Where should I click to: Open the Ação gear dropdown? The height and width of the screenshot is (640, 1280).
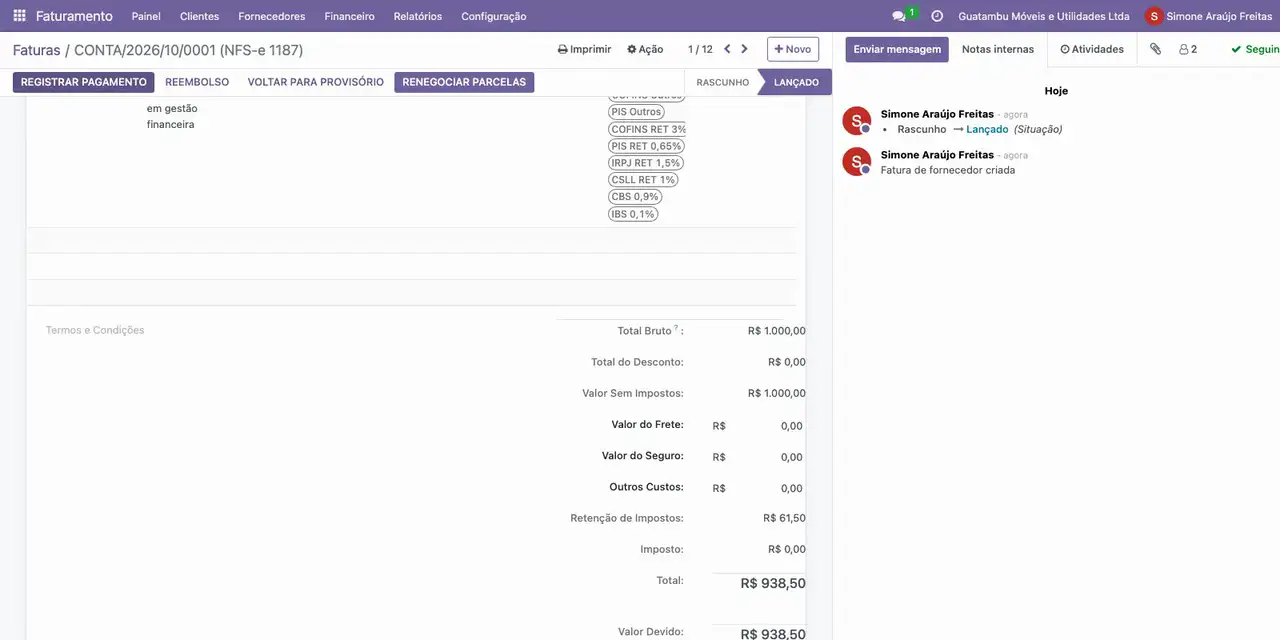[645, 49]
